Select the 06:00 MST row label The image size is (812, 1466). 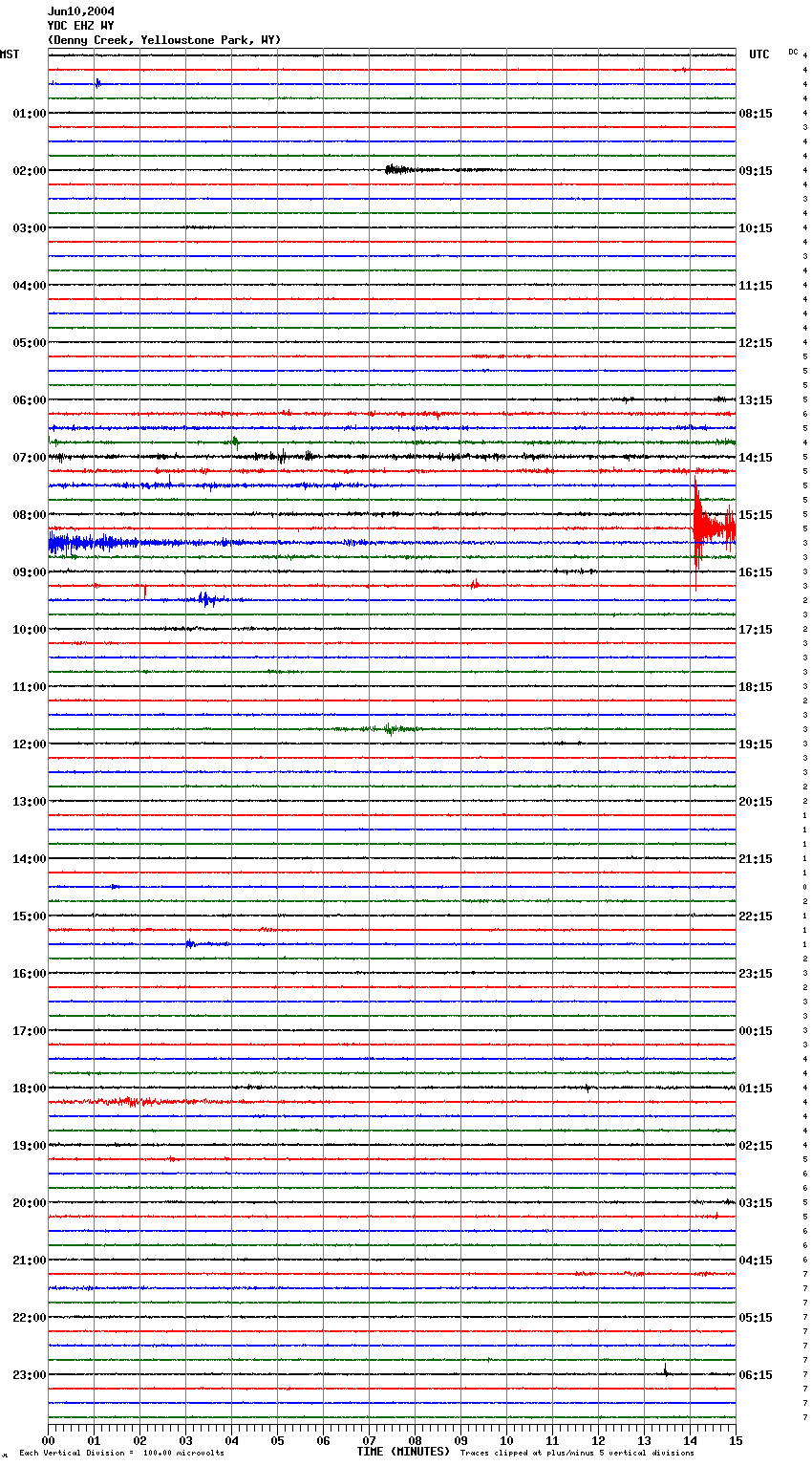click(x=30, y=400)
